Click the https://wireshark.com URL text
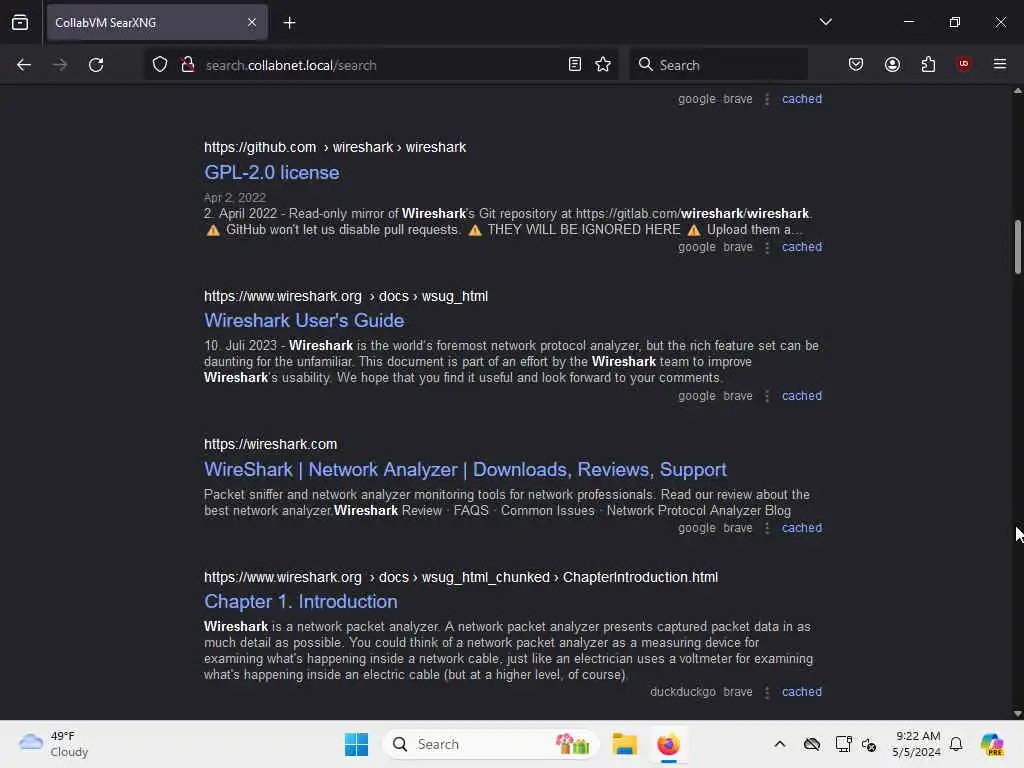Viewport: 1024px width, 768px height. pos(270,444)
